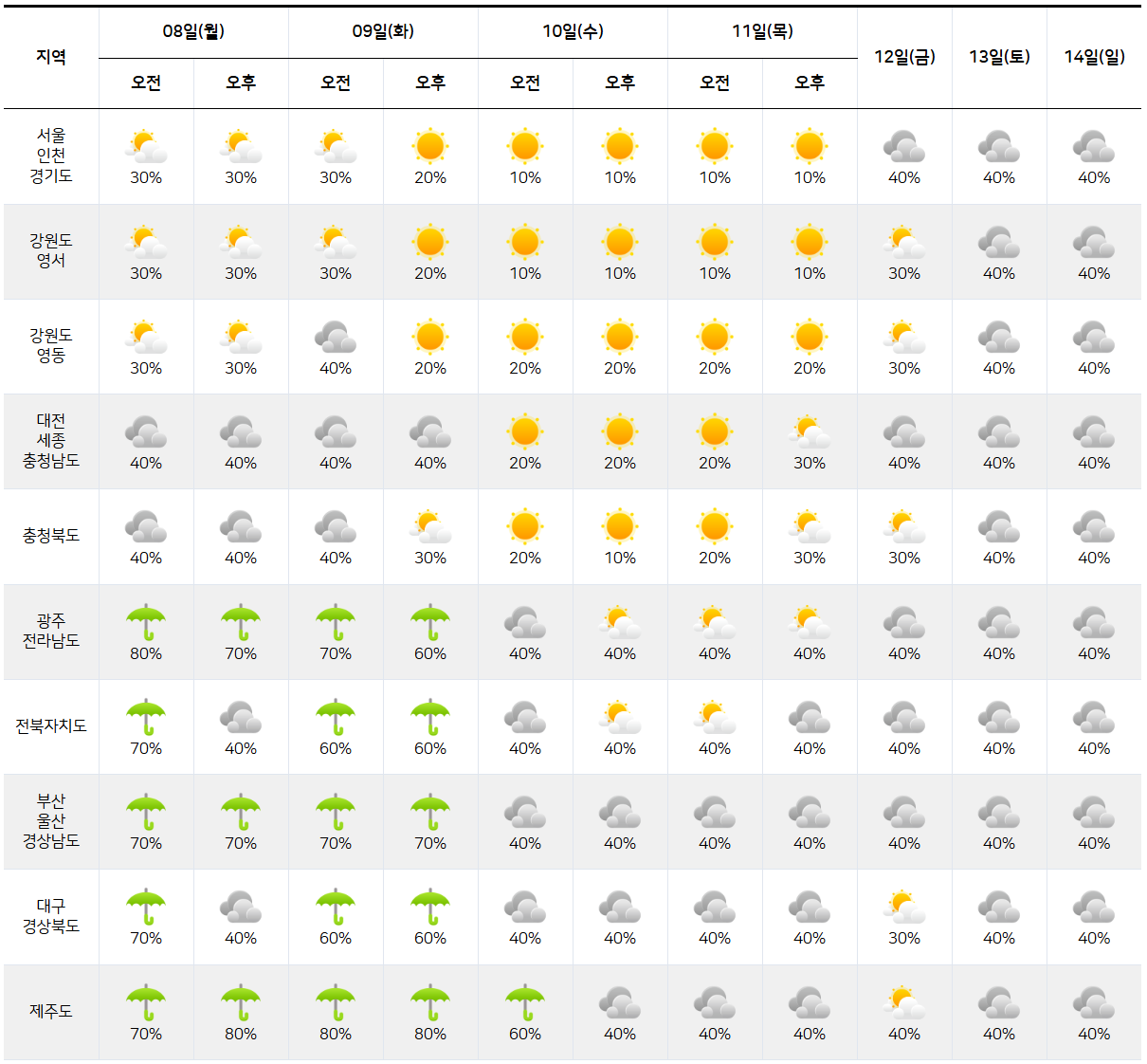The width and height of the screenshot is (1147, 1064).
Task: Click the 대전 세종 충청남도 region label
Action: coord(51,440)
